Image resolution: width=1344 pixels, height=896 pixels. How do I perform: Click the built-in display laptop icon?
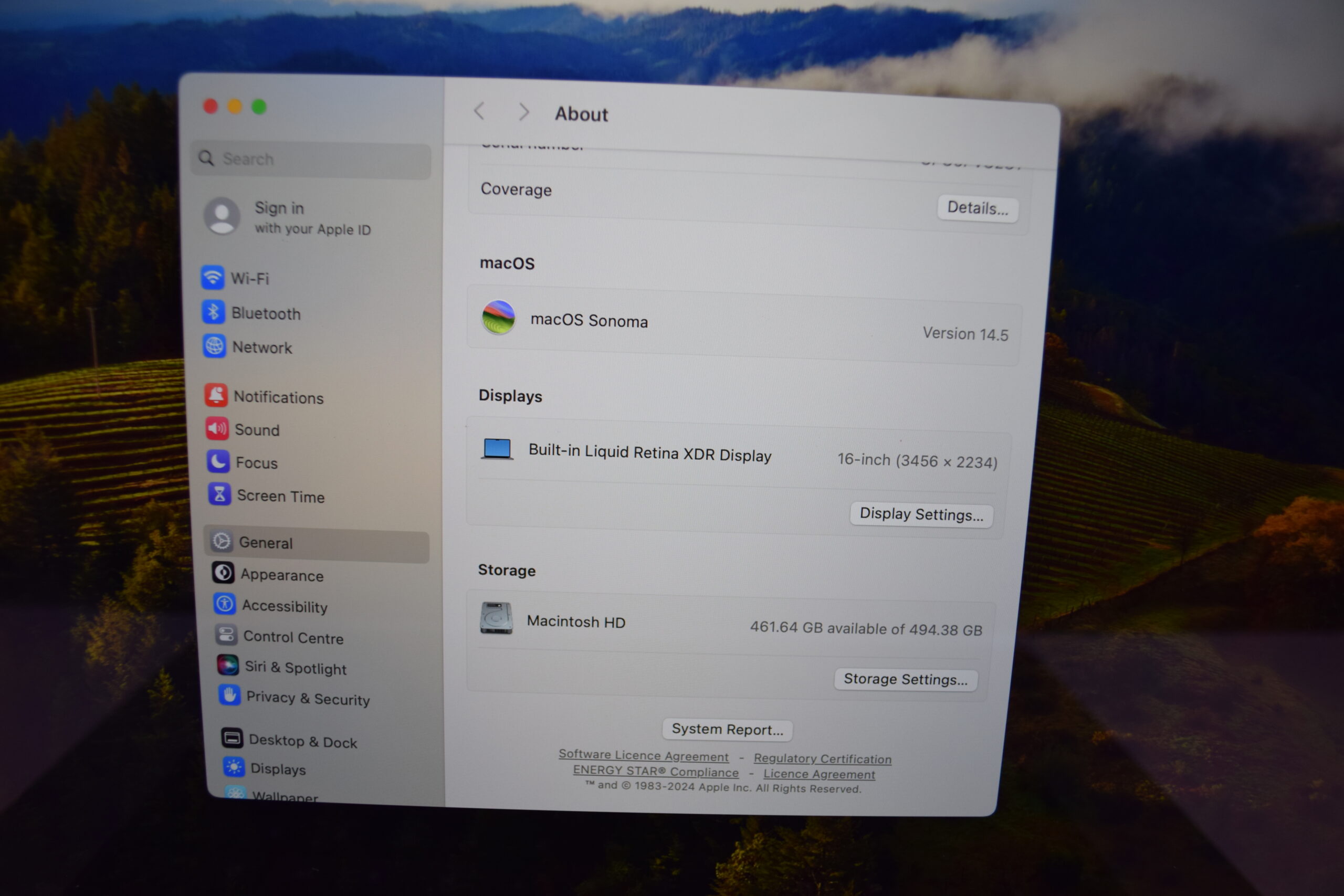[x=497, y=449]
